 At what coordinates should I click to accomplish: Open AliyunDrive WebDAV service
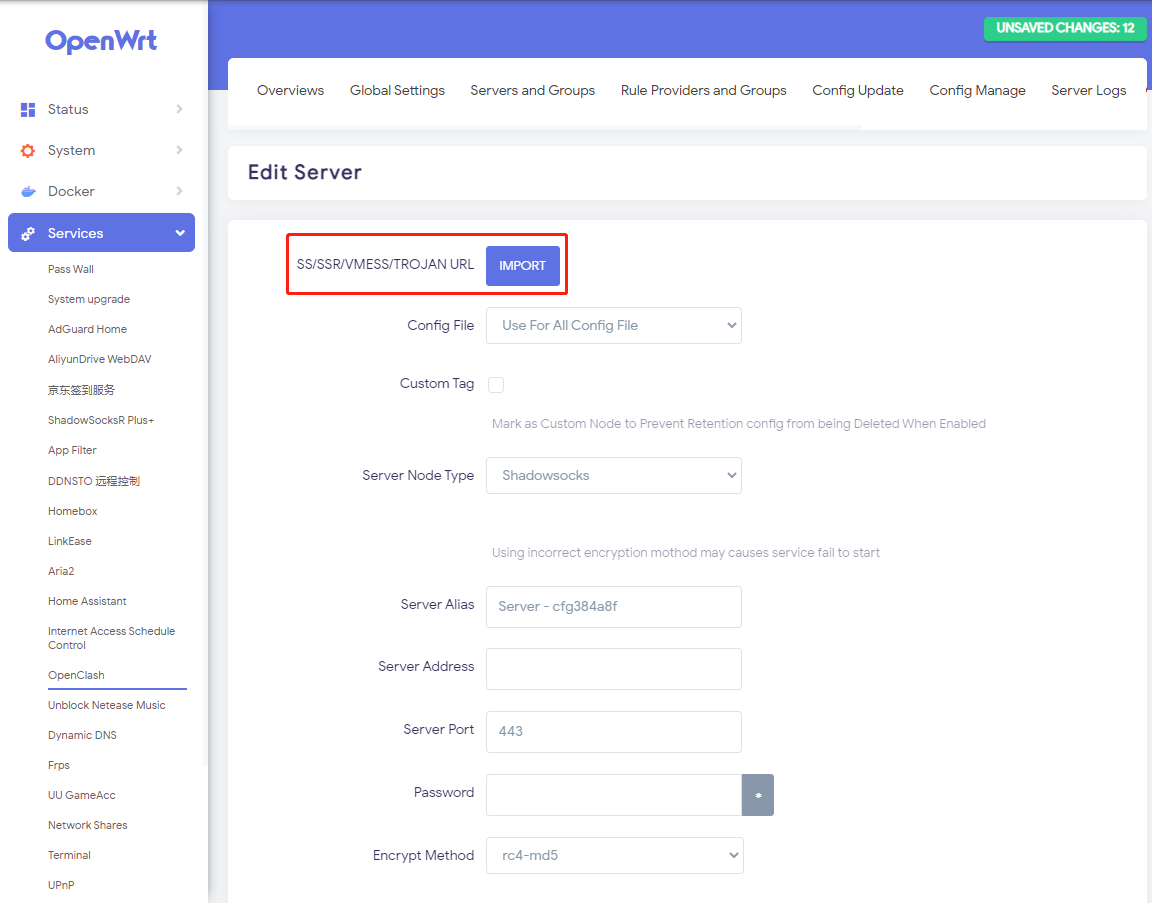click(99, 359)
